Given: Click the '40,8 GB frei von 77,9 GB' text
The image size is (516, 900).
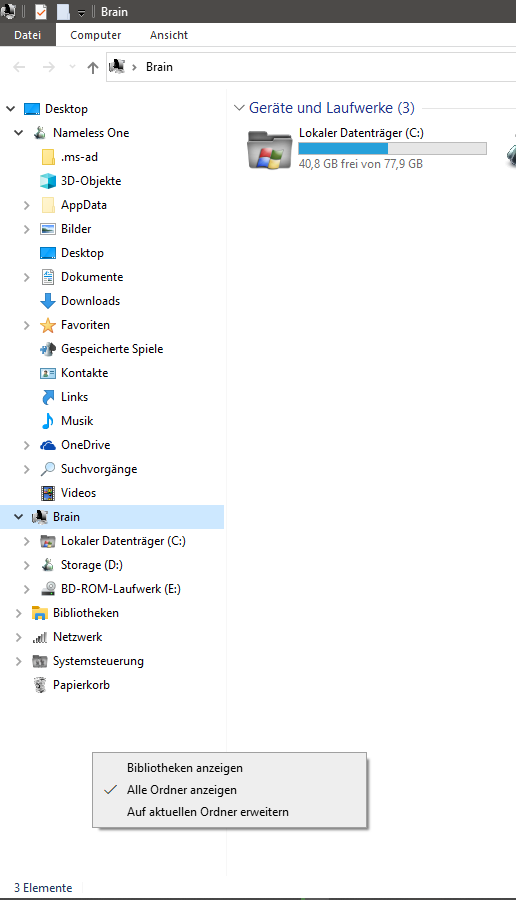Looking at the screenshot, I should (361, 164).
